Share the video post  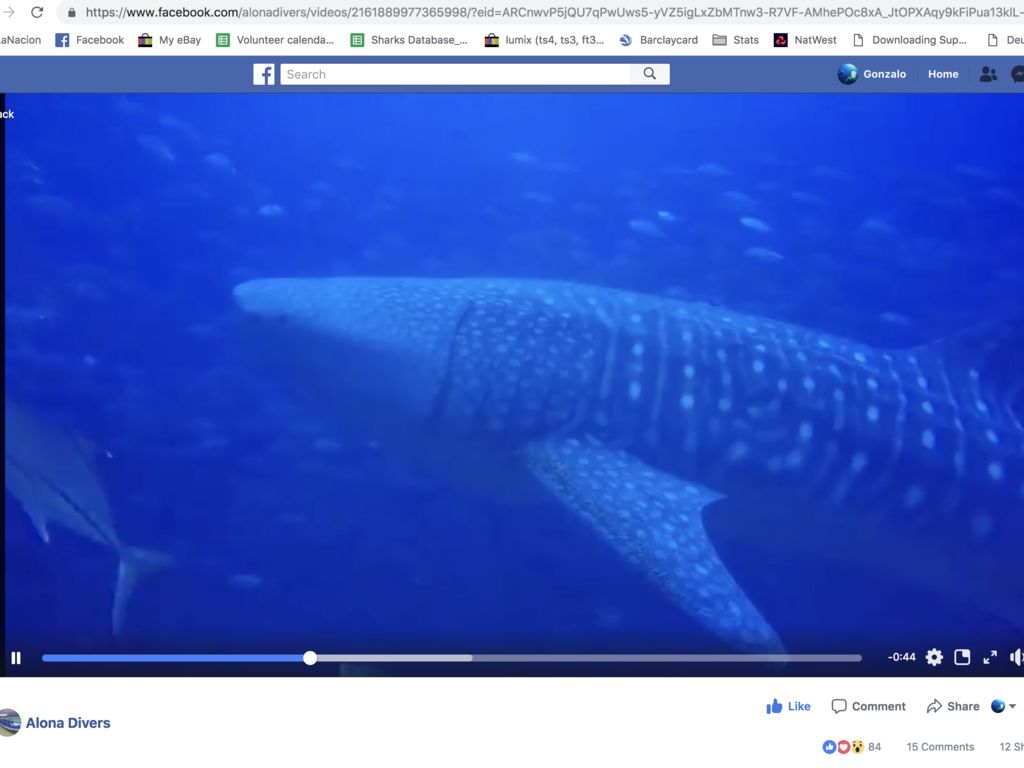pyautogui.click(x=953, y=706)
